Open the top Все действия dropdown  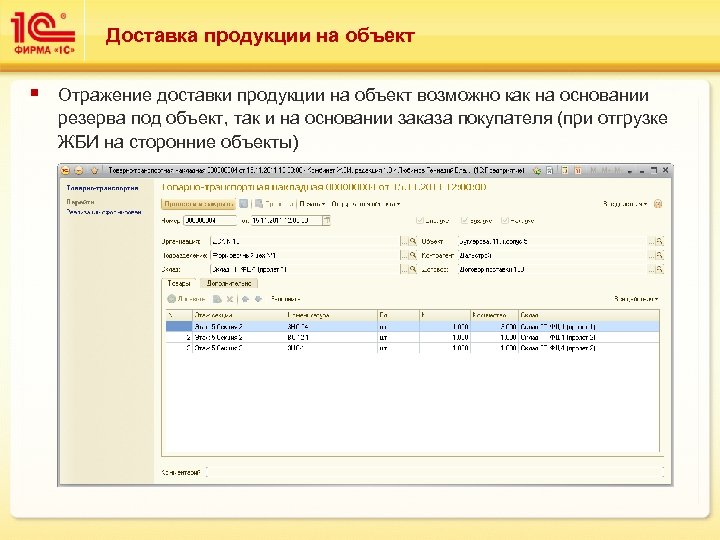[x=625, y=204]
